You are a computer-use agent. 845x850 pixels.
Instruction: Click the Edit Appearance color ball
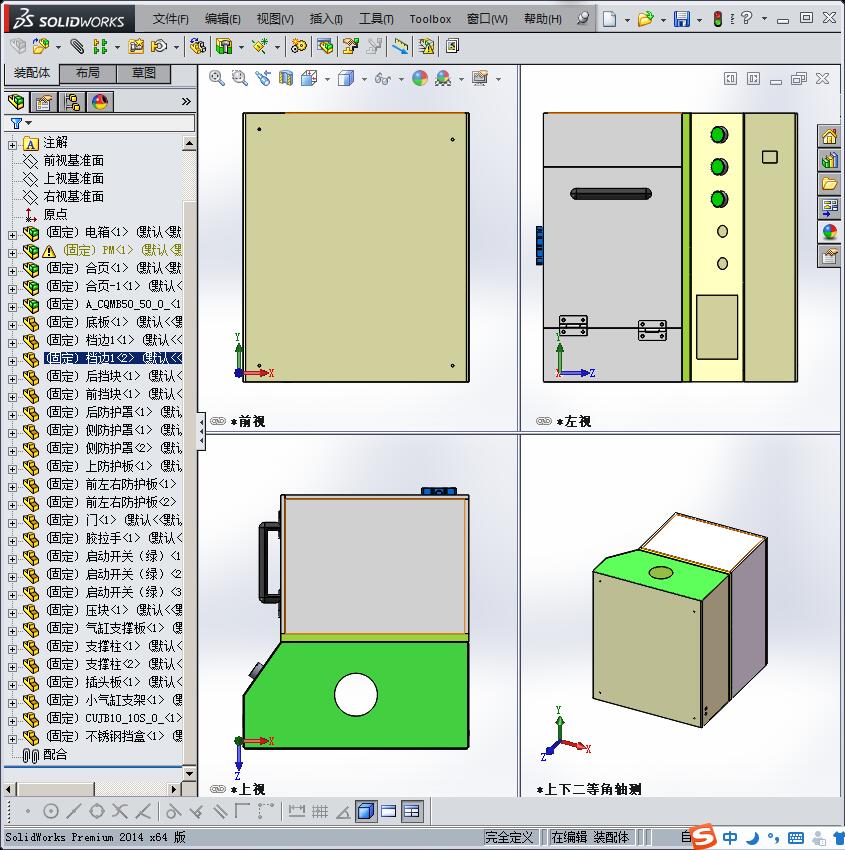(x=420, y=78)
